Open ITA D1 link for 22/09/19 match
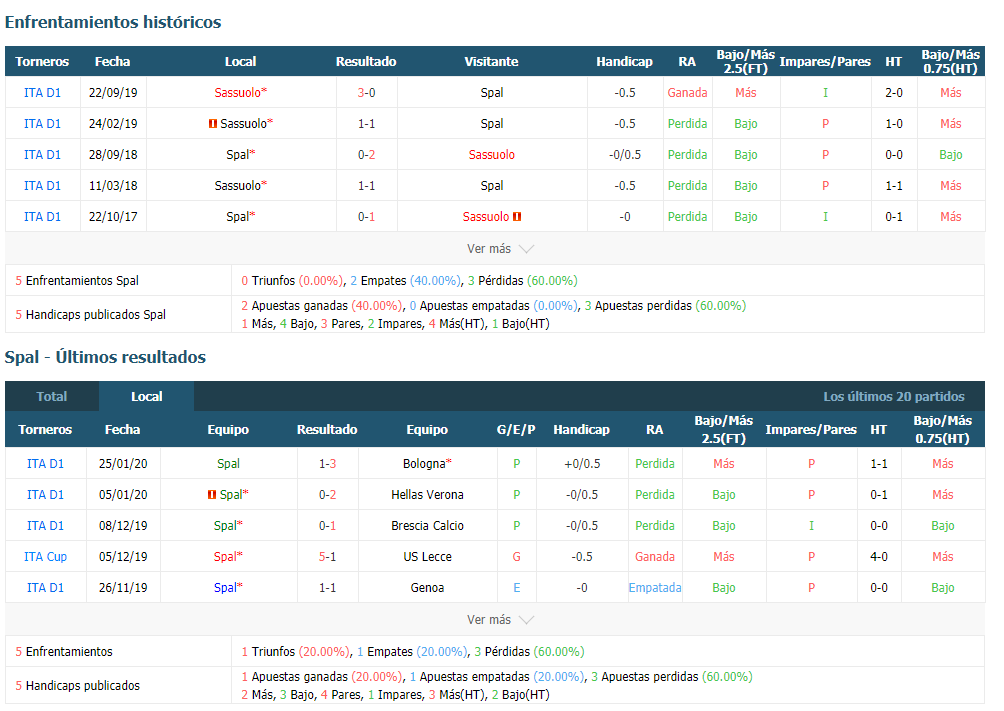 pos(42,93)
